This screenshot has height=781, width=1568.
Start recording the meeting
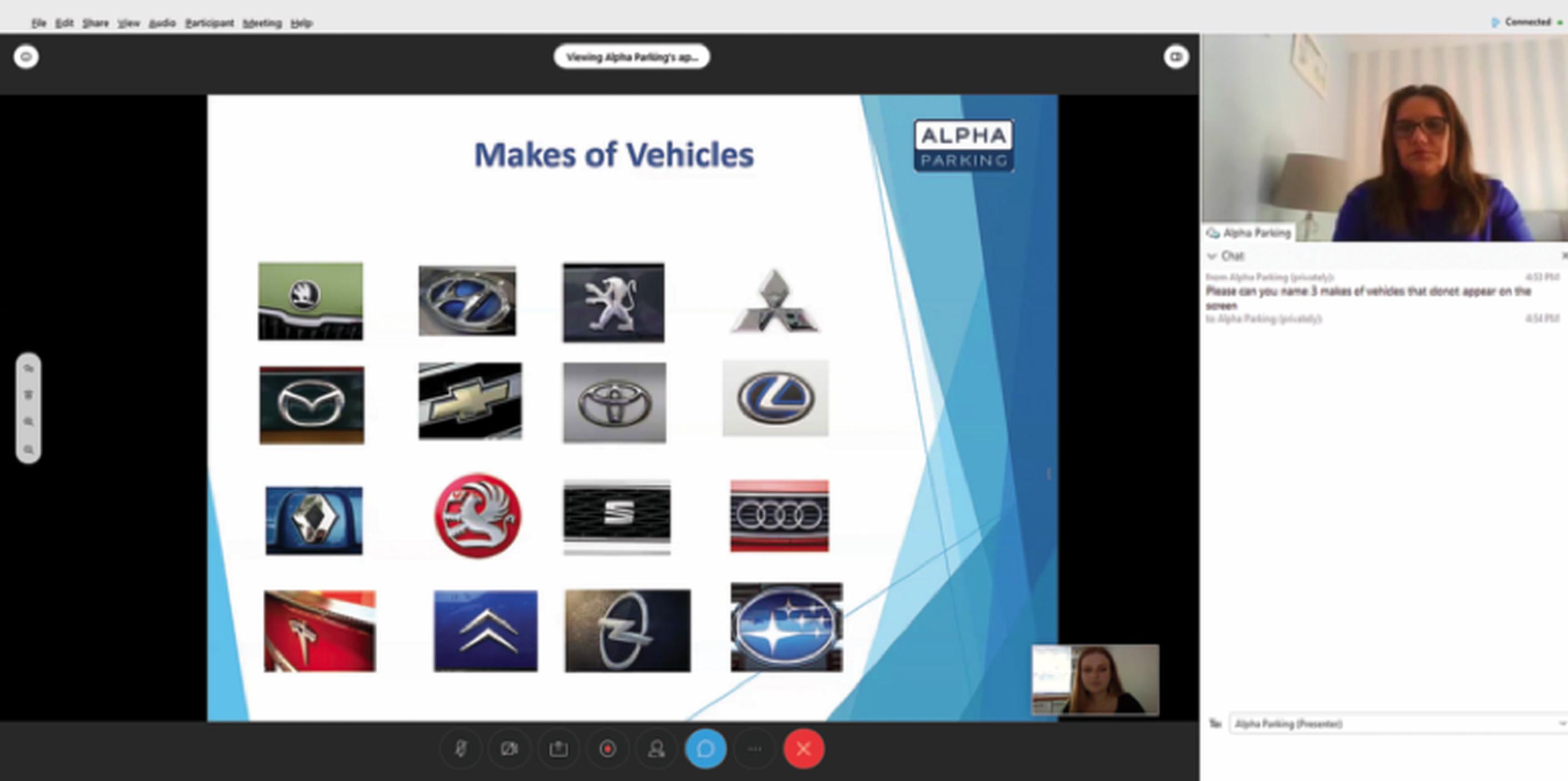[608, 749]
